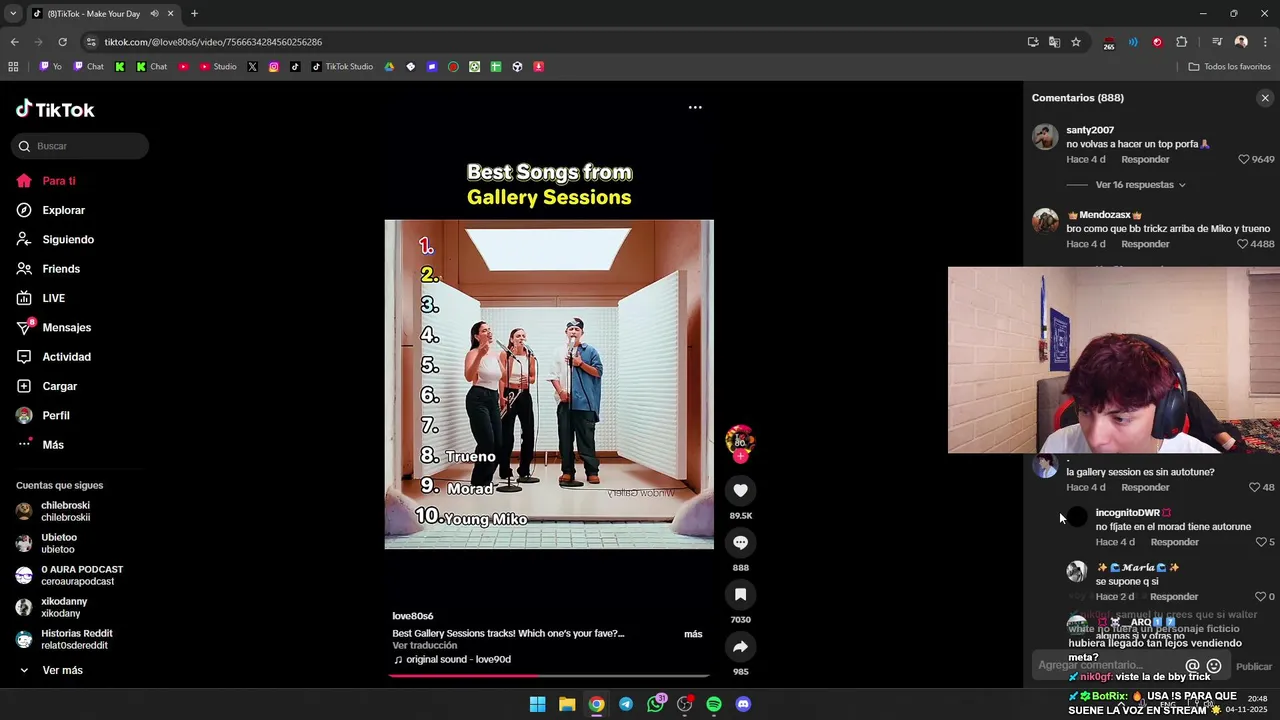This screenshot has width=1280, height=720.
Task: Reply to Mendozasx's comment via Responder
Action: [x=1145, y=244]
